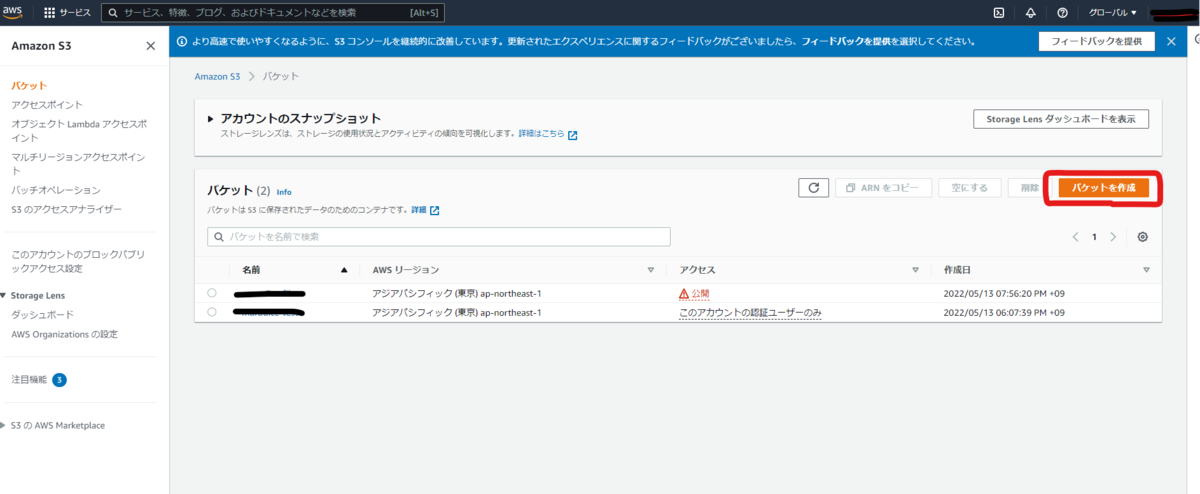Click date 2022/05/13 07:56:20 PM +09

point(1004,294)
